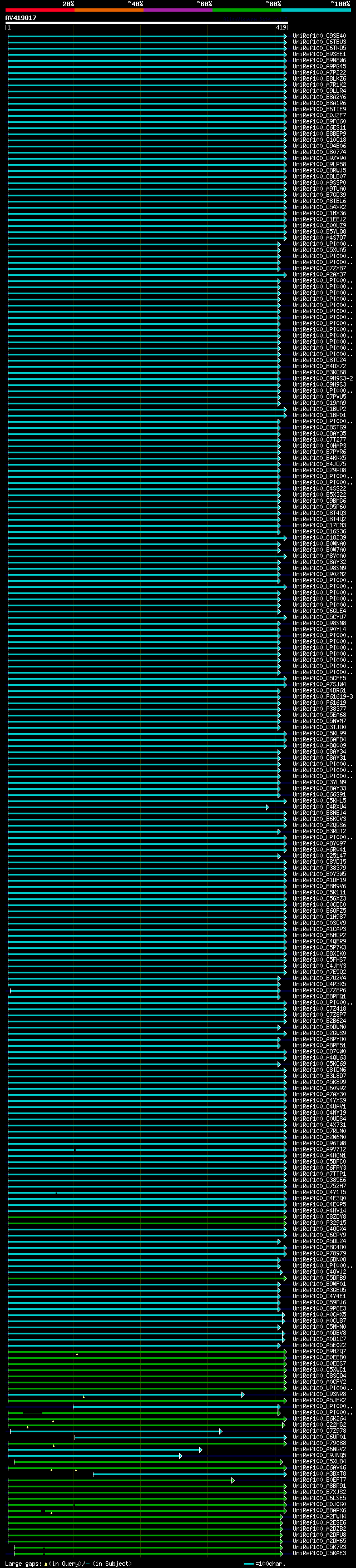Image resolution: width=356 pixels, height=1568 pixels.
Task: Select hit UniRef100_B6TIE9
Action: pyautogui.click(x=319, y=109)
